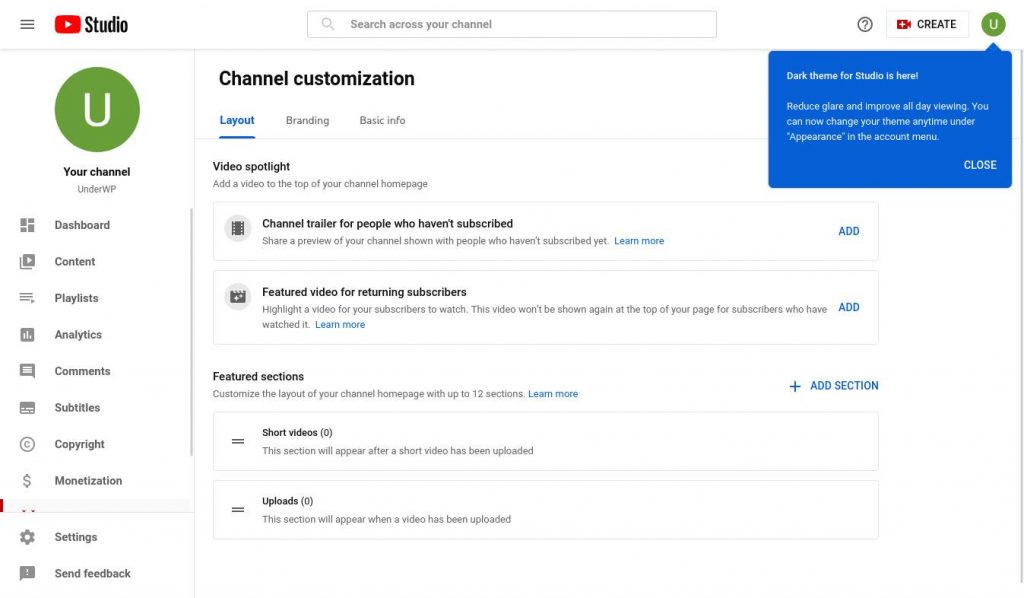The width and height of the screenshot is (1024, 598).
Task: Click the large channel profile avatar
Action: tap(97, 109)
